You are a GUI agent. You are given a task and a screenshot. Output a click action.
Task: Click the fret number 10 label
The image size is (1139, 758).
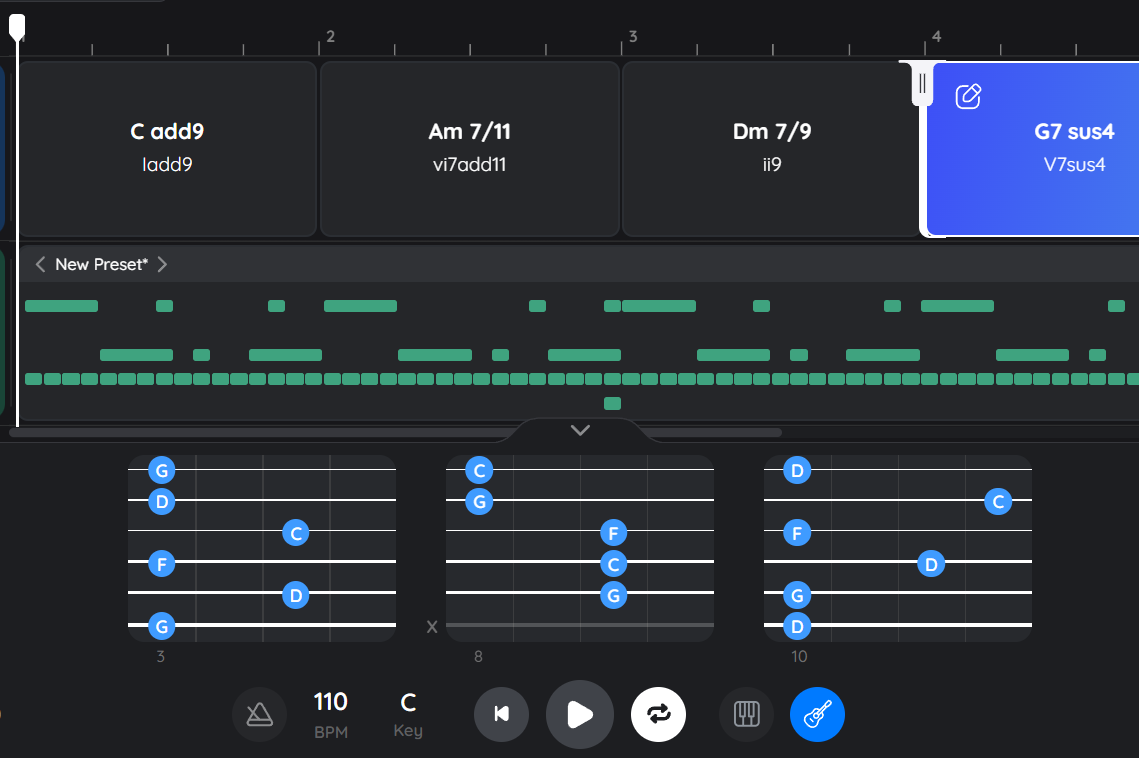799,657
